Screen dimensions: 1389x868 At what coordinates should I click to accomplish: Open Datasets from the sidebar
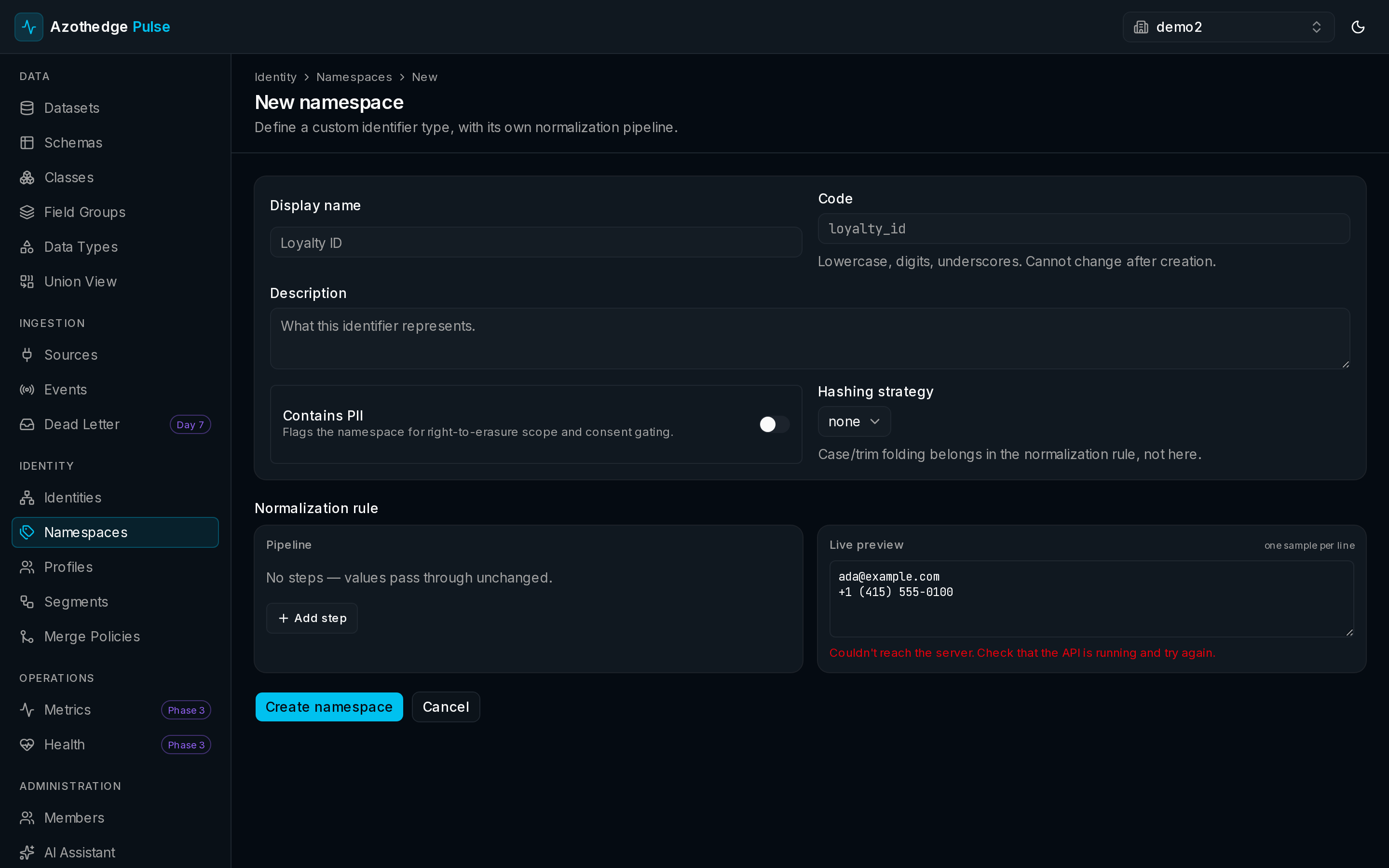point(115,108)
